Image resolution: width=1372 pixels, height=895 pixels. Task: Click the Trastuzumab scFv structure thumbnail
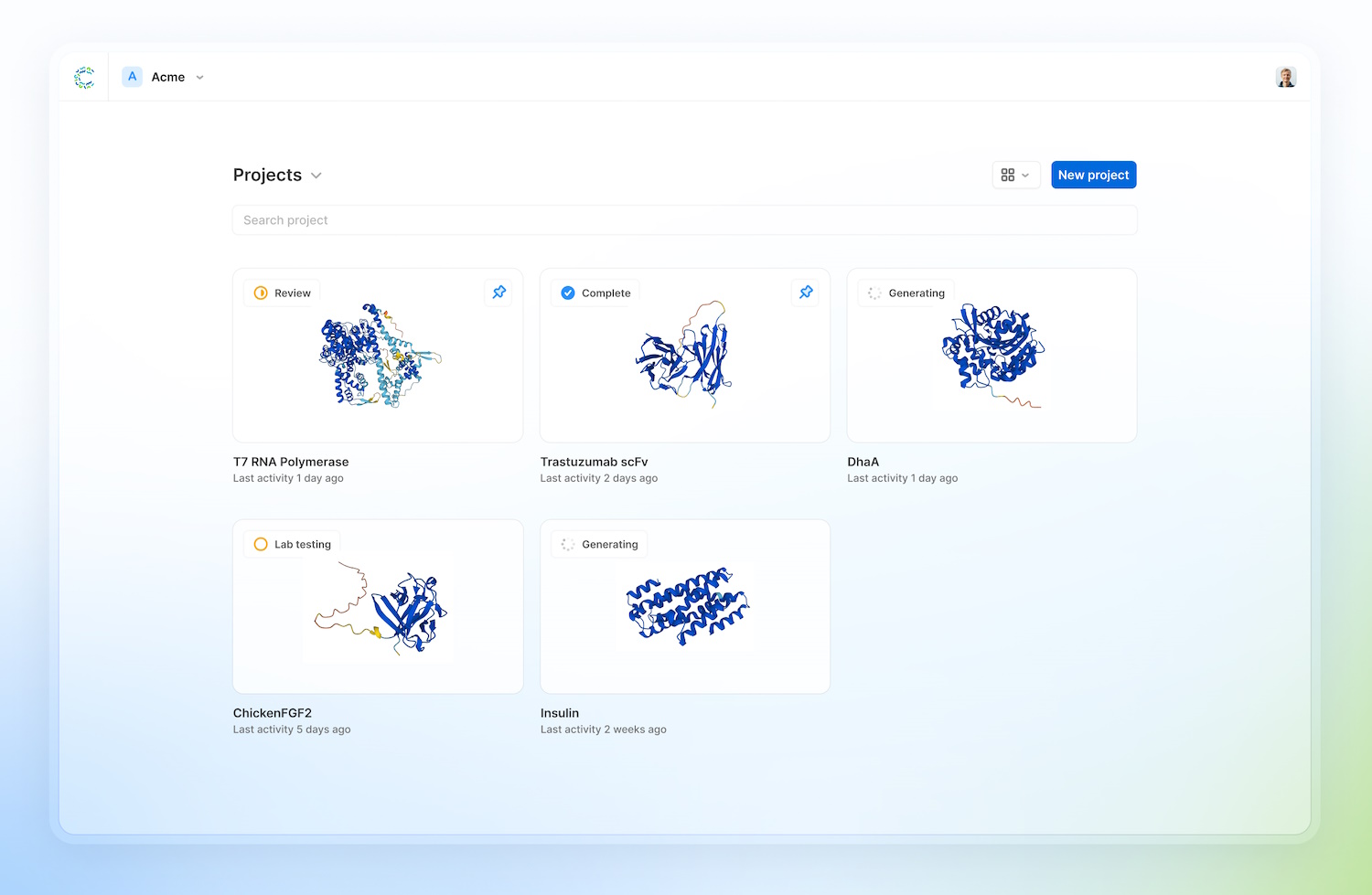tap(684, 357)
